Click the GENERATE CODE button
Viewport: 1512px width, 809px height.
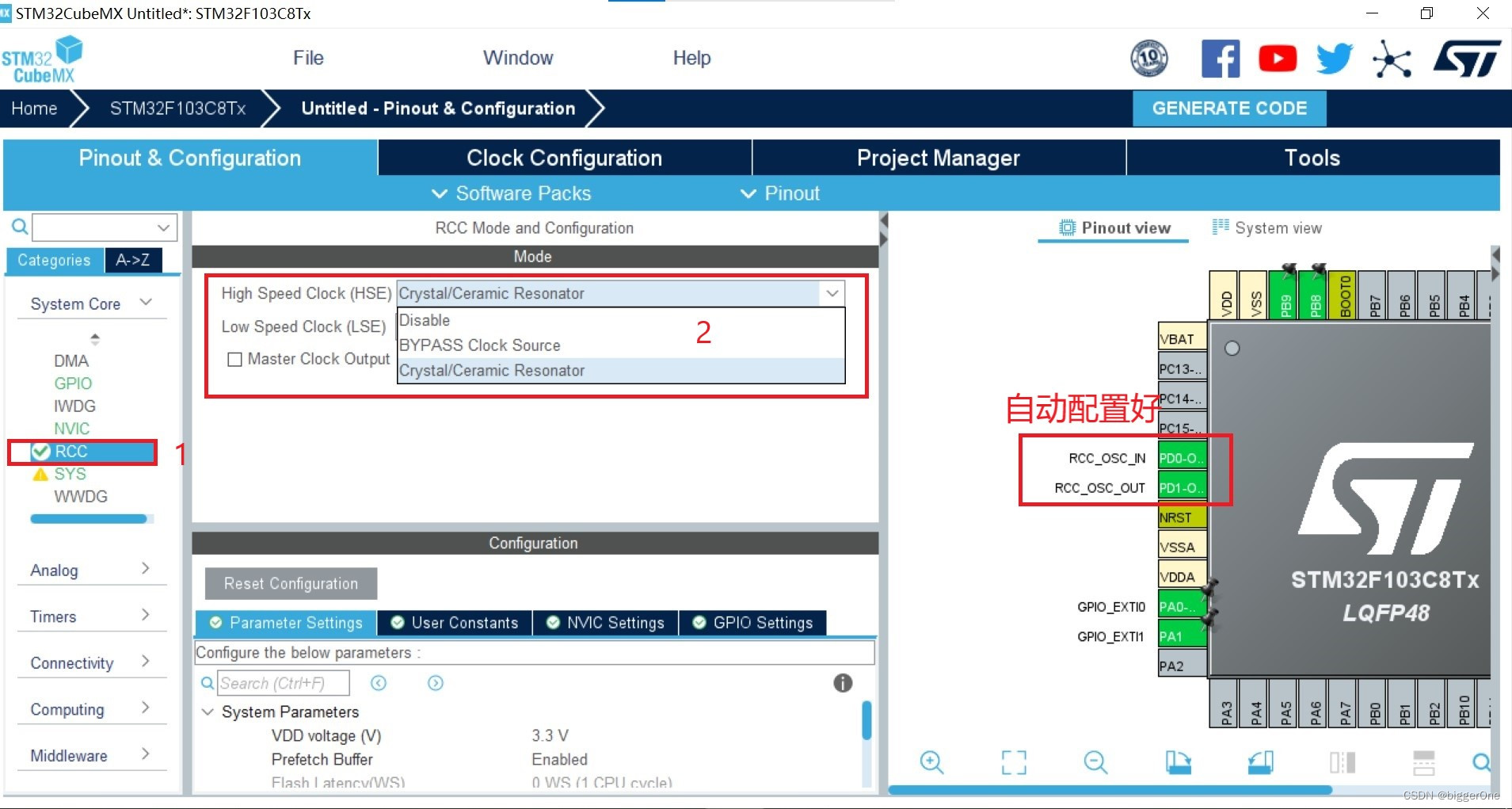(x=1229, y=109)
